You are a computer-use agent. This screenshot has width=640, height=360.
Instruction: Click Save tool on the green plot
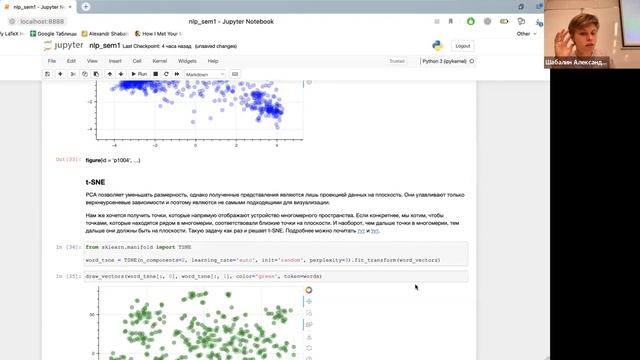[309, 337]
